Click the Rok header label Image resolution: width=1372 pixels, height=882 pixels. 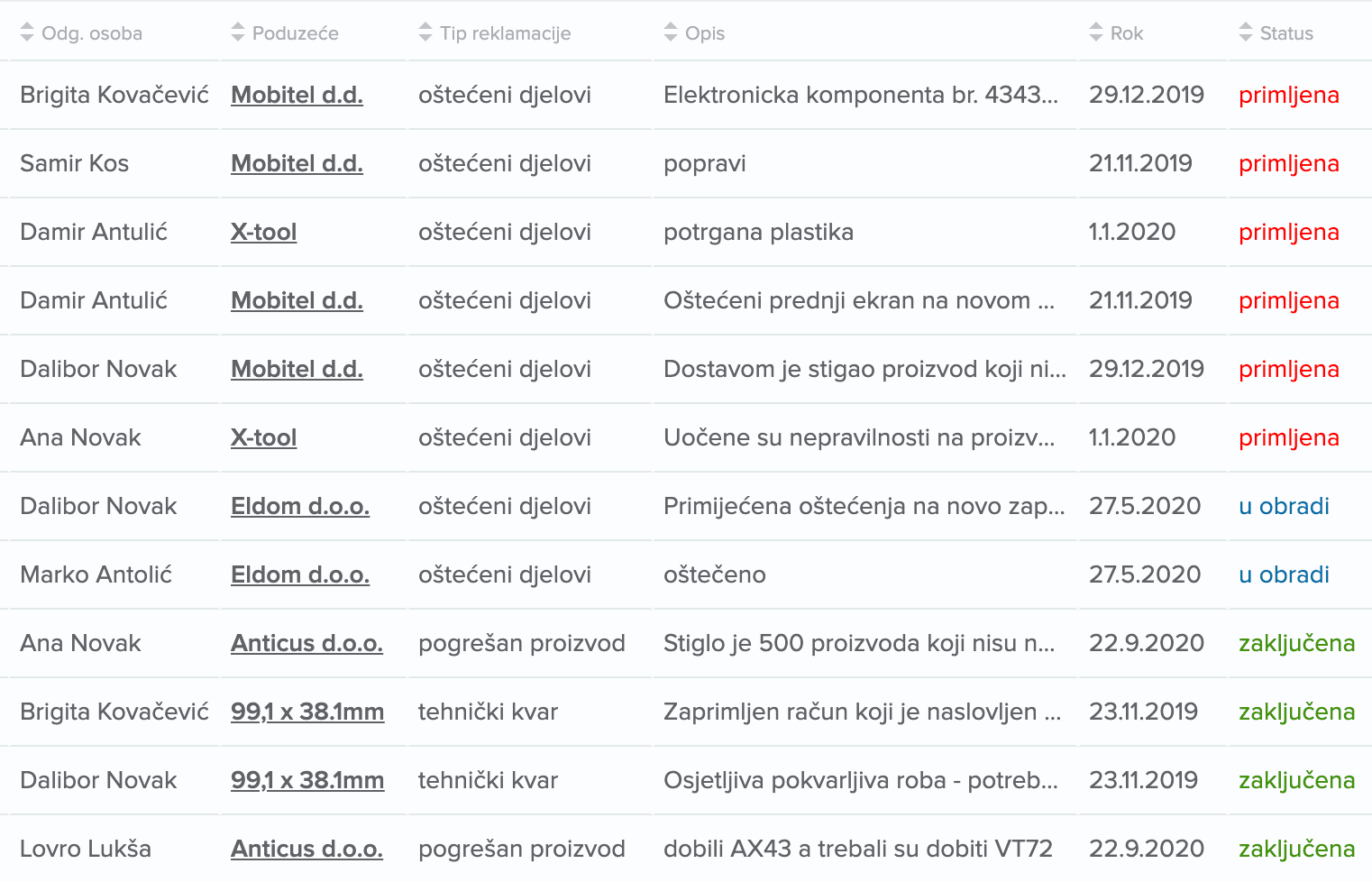(1127, 33)
